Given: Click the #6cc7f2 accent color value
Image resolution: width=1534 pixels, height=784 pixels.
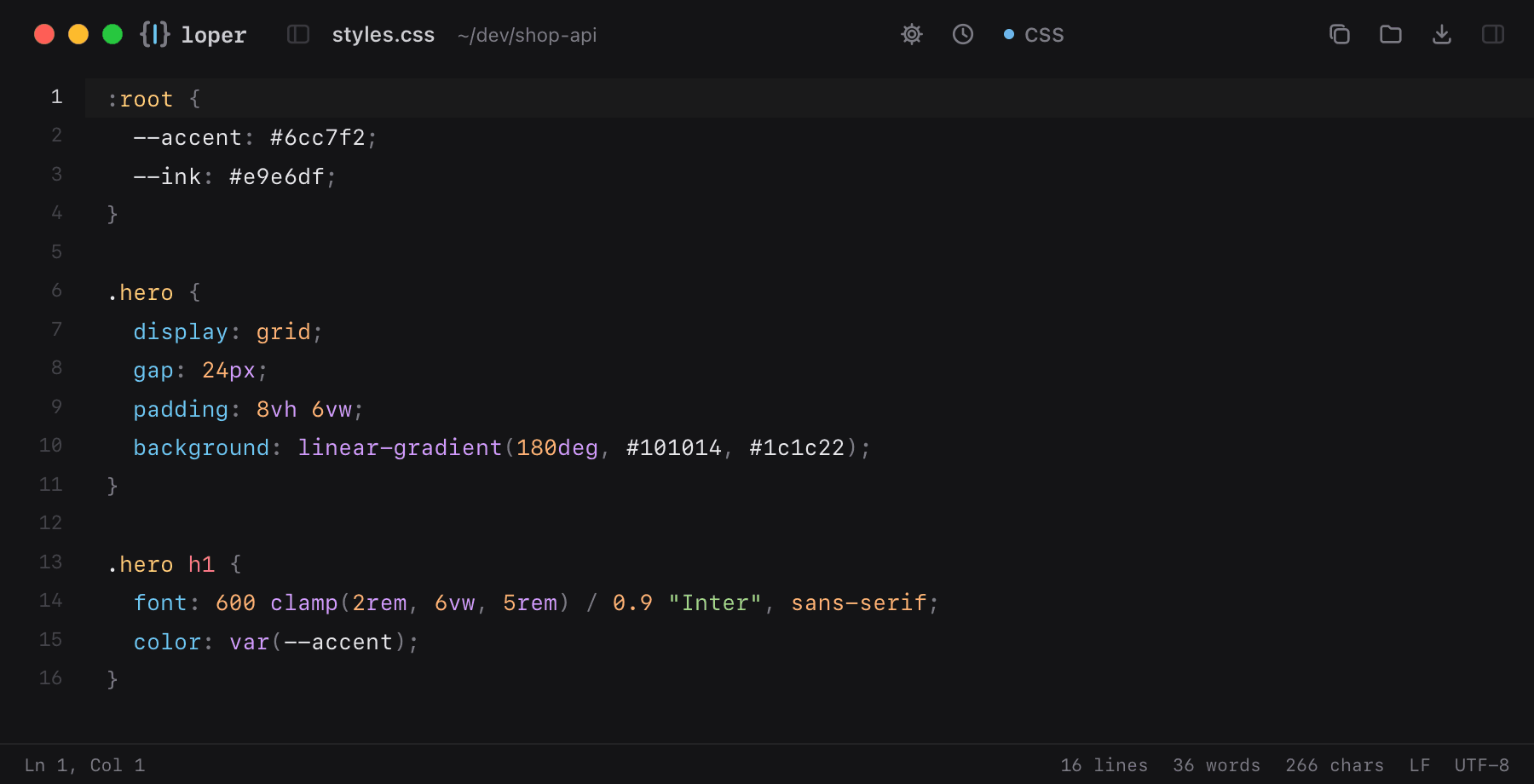Looking at the screenshot, I should (318, 137).
